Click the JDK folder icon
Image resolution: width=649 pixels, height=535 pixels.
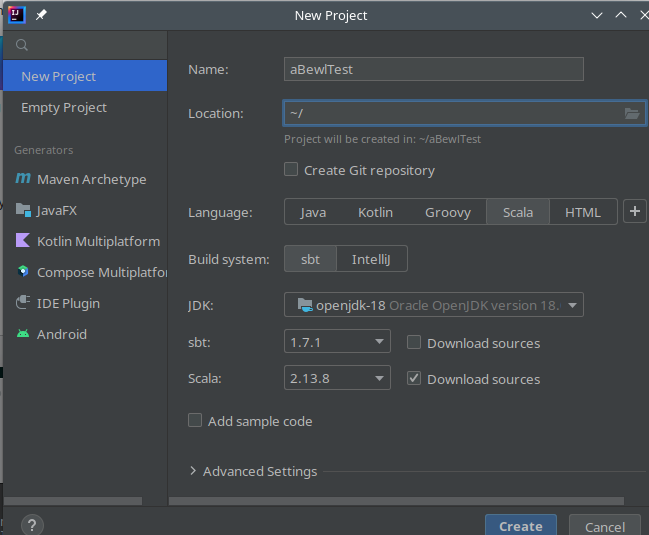305,305
